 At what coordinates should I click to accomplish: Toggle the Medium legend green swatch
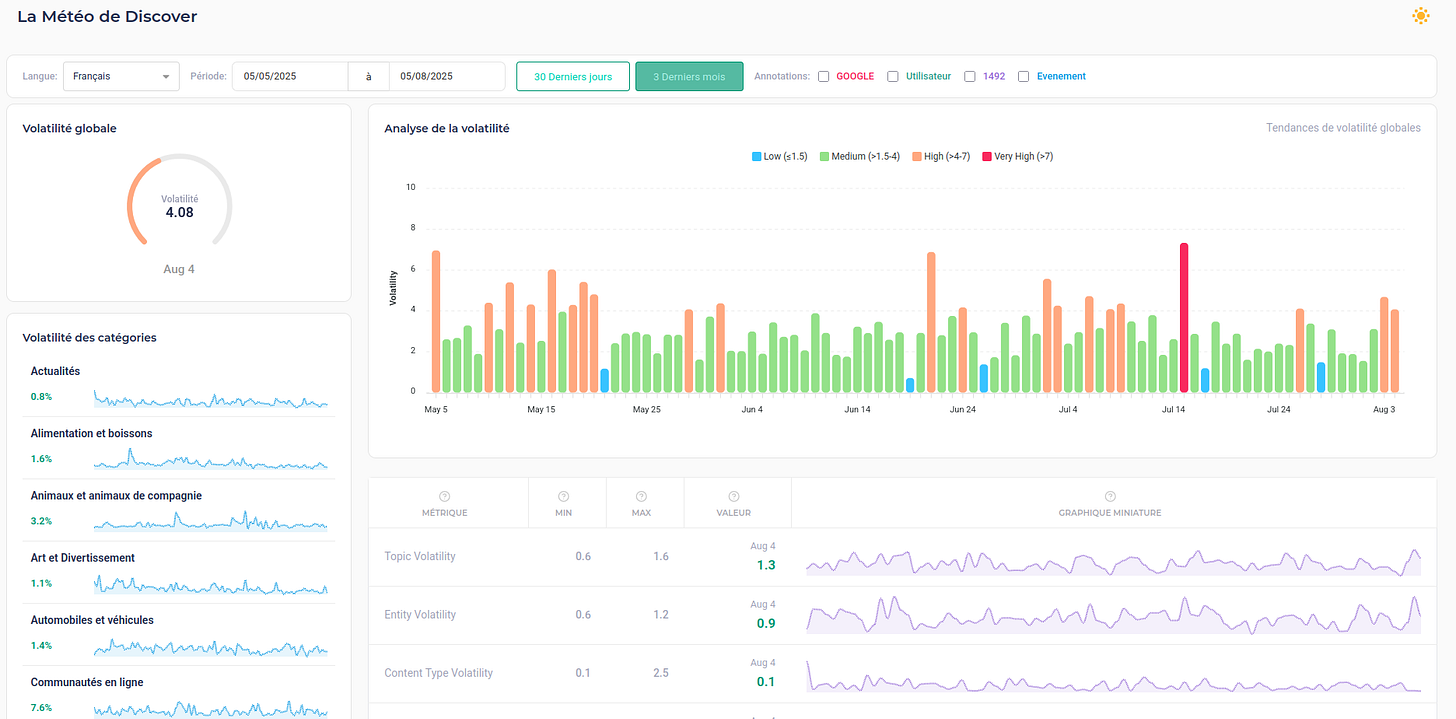click(825, 156)
